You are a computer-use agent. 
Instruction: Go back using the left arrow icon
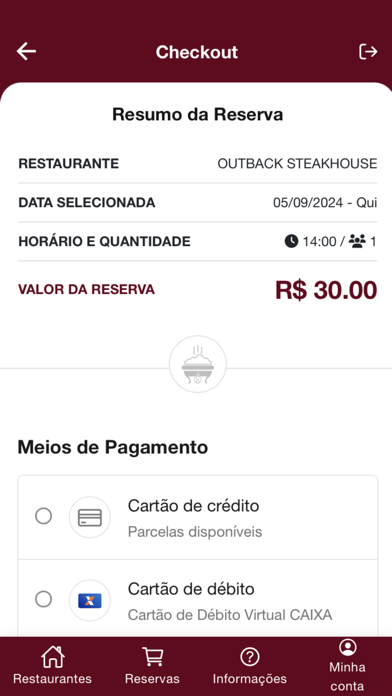point(26,51)
